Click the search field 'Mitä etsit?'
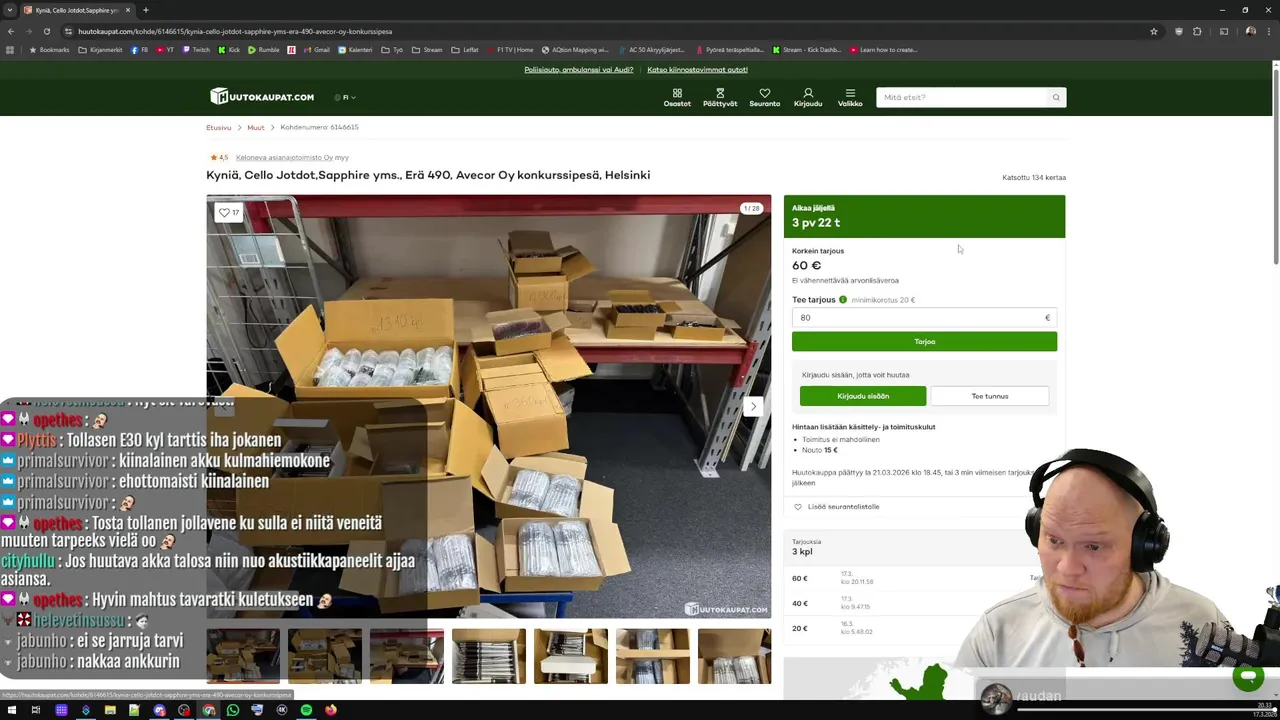The height and width of the screenshot is (720, 1280). pyautogui.click(x=962, y=97)
